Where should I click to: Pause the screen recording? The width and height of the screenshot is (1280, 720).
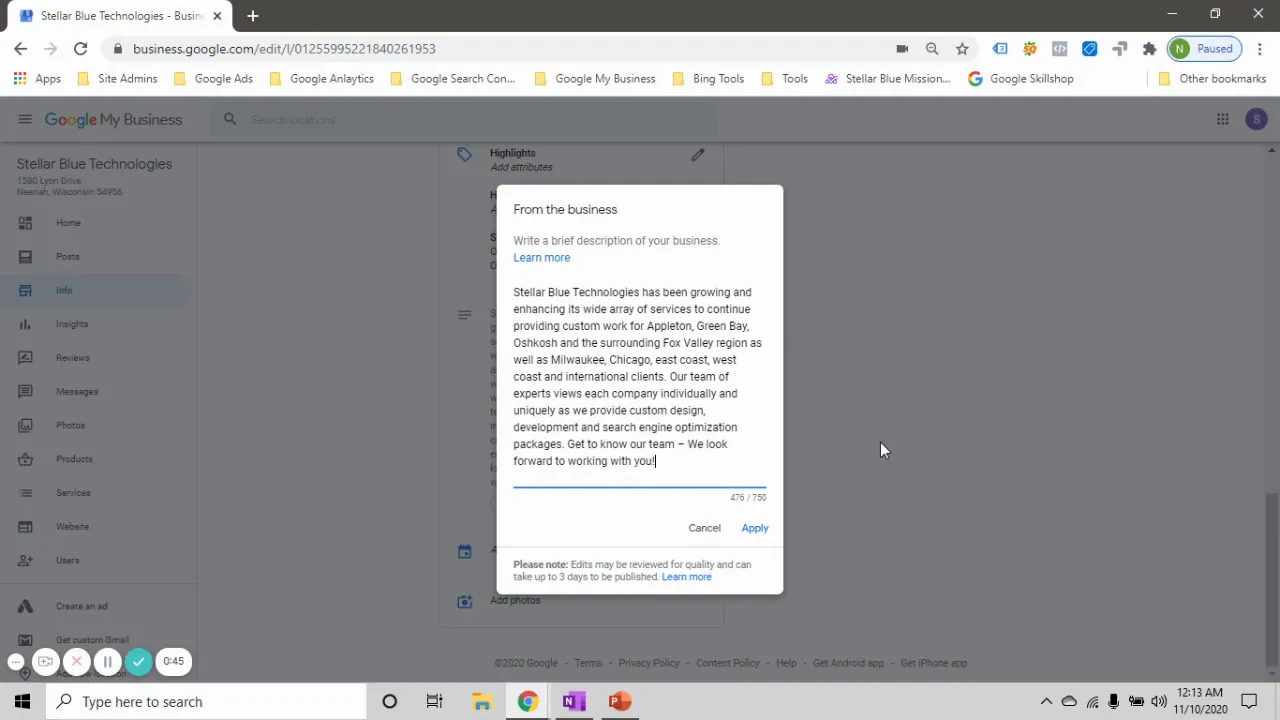107,661
